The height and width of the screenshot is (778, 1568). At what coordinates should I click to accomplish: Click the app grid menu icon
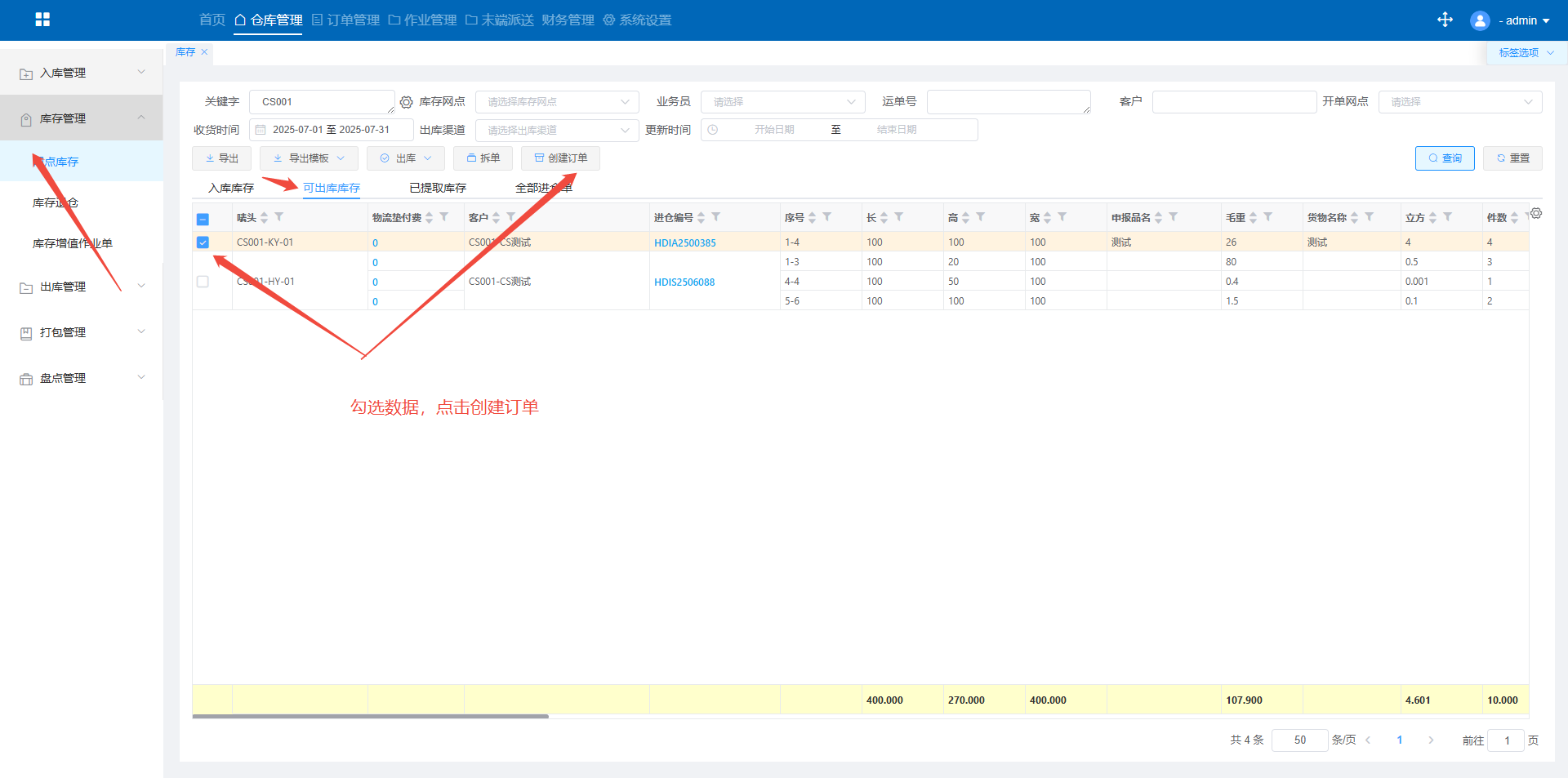(42, 20)
